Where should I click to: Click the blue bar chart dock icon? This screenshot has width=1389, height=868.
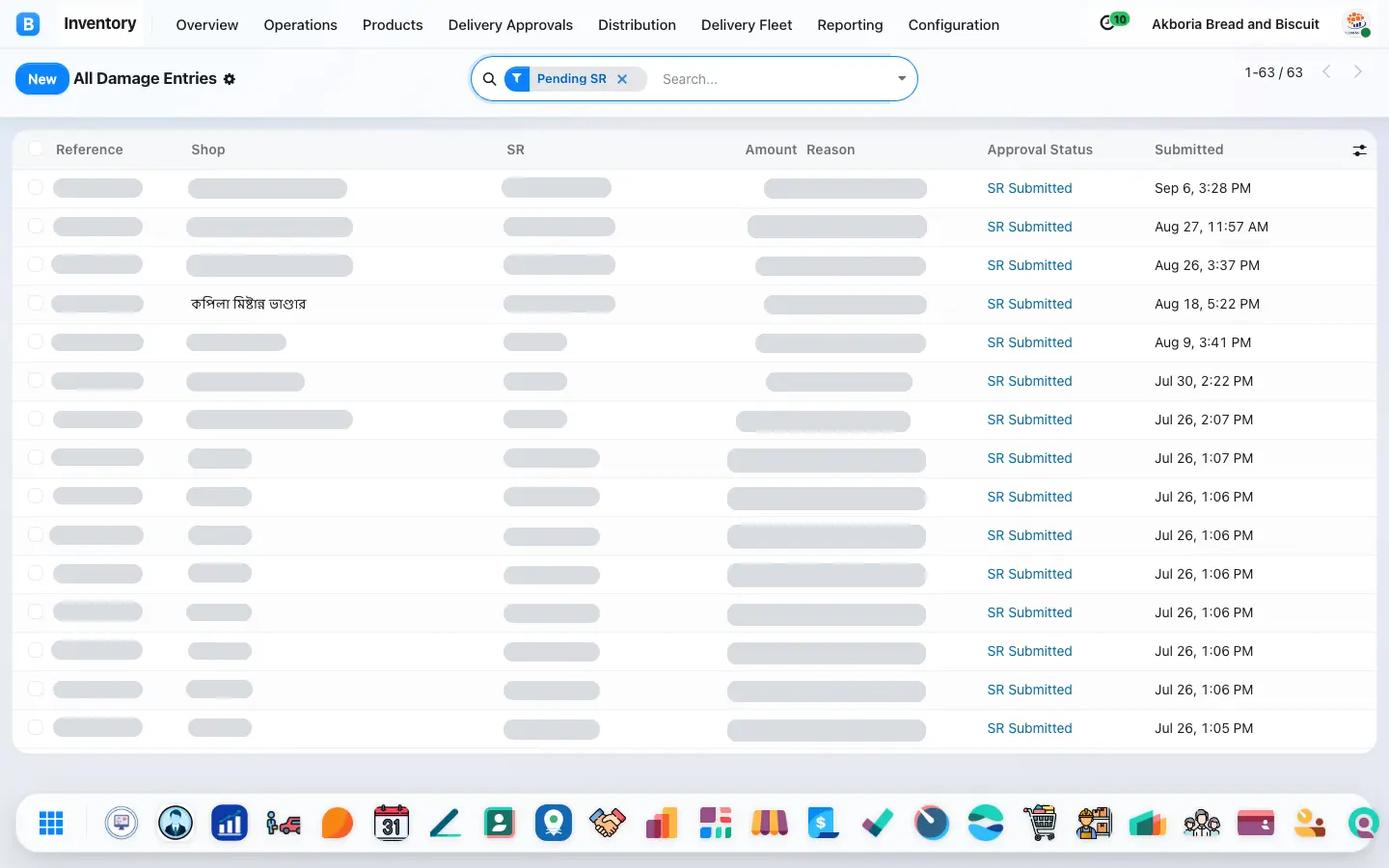230,823
